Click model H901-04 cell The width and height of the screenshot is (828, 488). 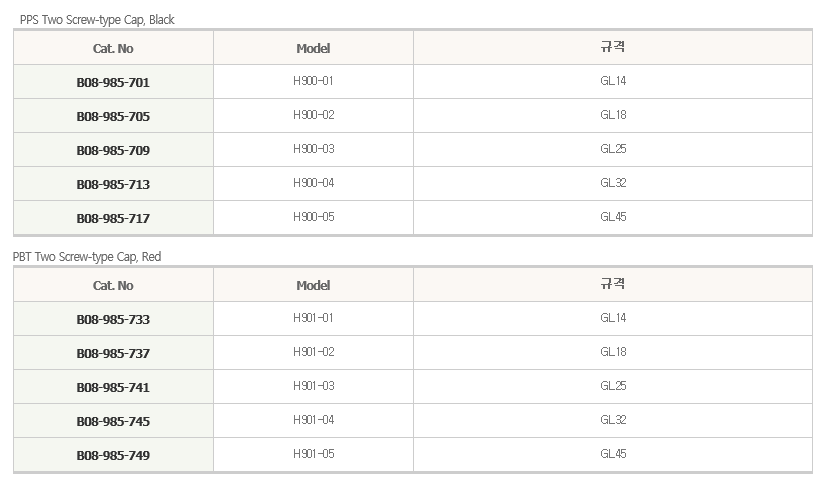(x=314, y=420)
